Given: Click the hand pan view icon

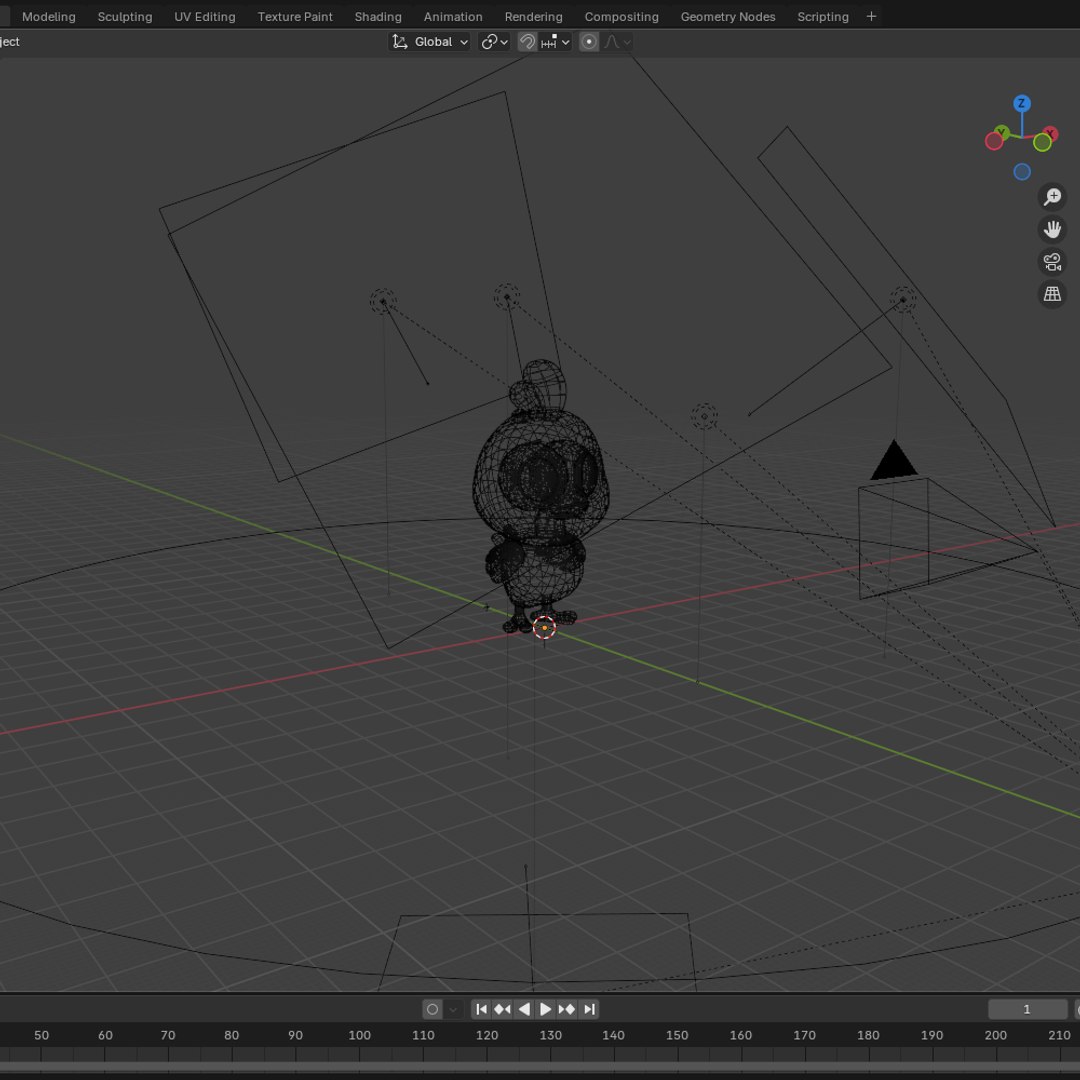Looking at the screenshot, I should click(x=1052, y=229).
